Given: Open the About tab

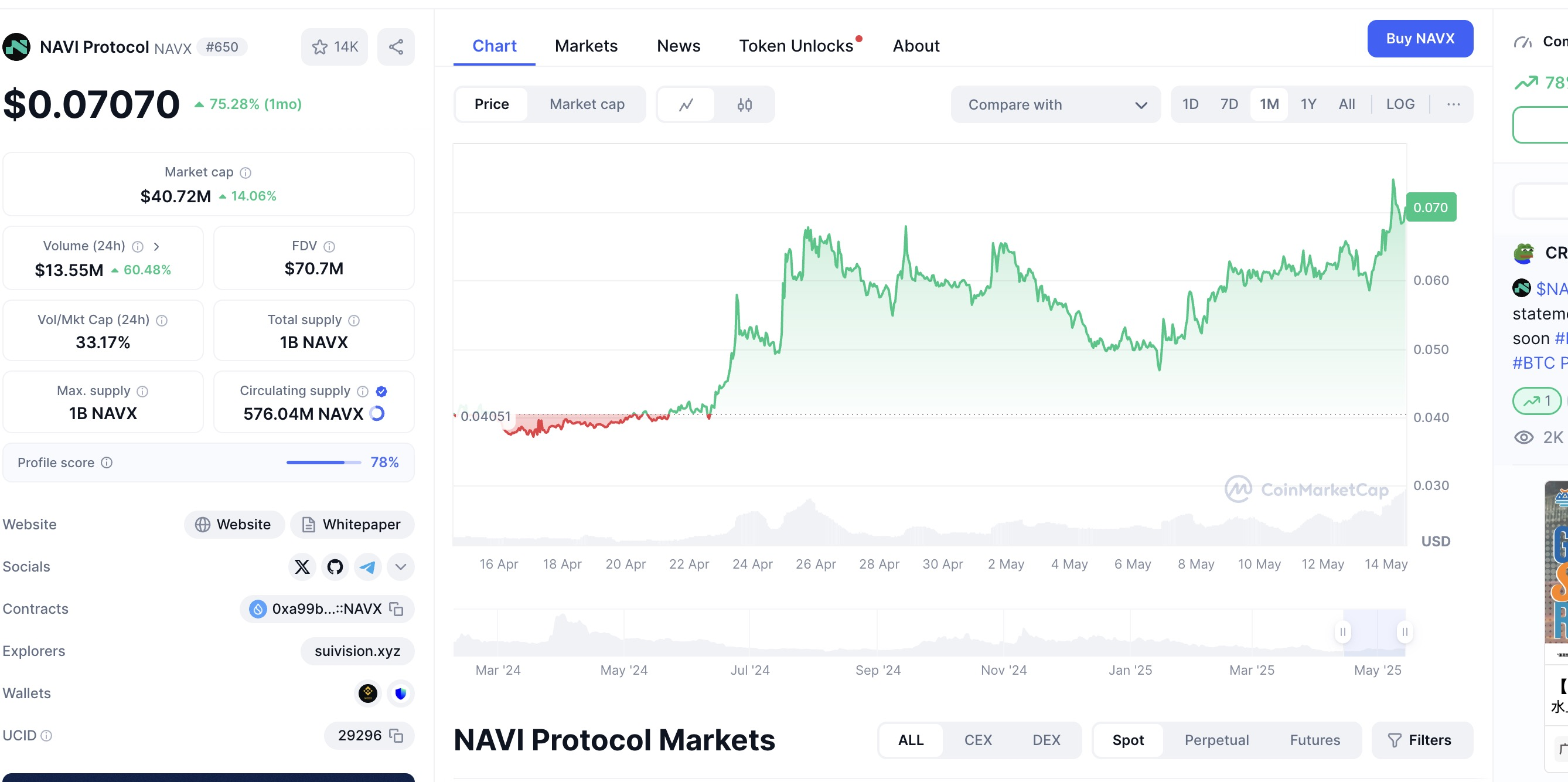Looking at the screenshot, I should point(916,46).
